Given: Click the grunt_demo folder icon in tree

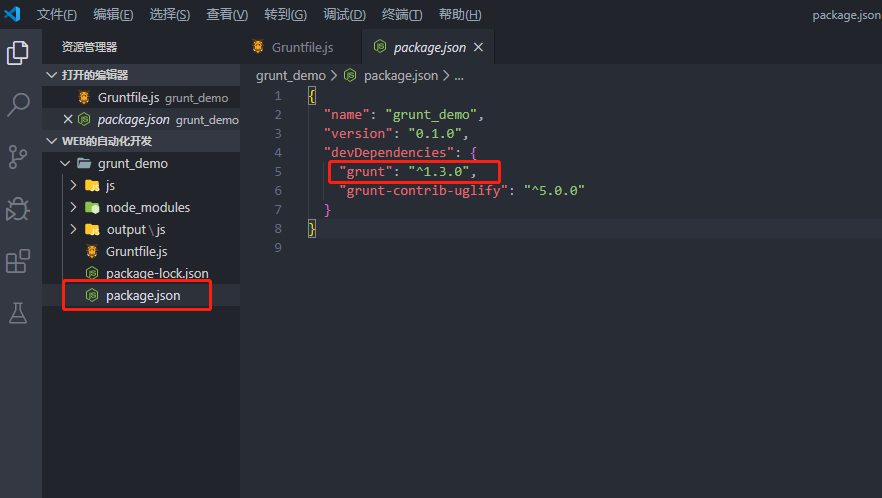Looking at the screenshot, I should pyautogui.click(x=84, y=163).
